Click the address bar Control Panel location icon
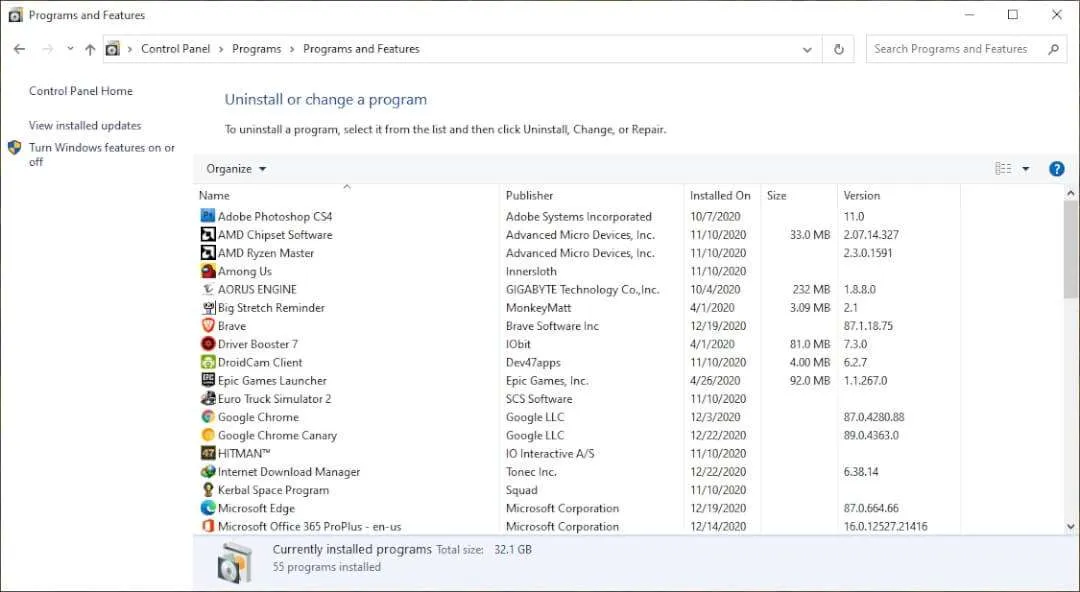This screenshot has width=1080, height=592. coord(112,49)
